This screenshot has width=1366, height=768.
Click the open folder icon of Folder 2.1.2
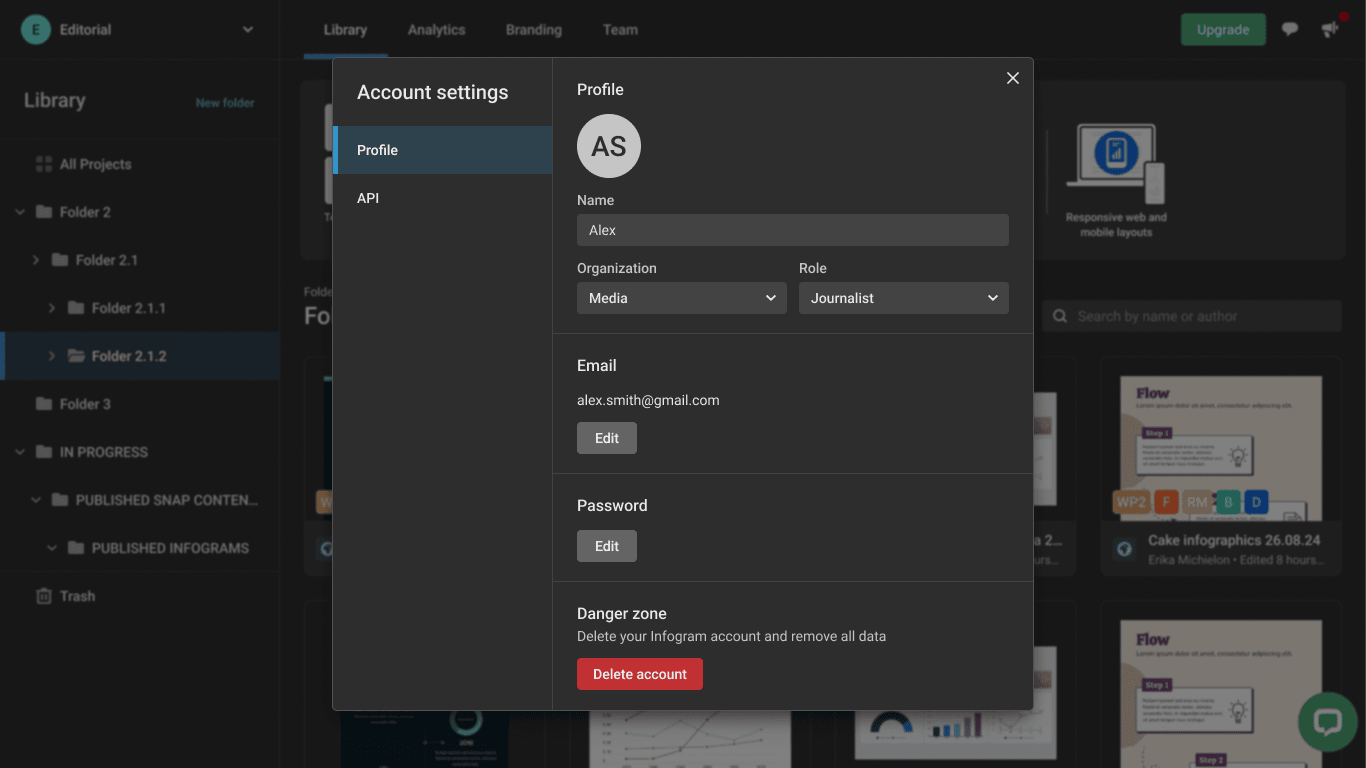click(76, 356)
